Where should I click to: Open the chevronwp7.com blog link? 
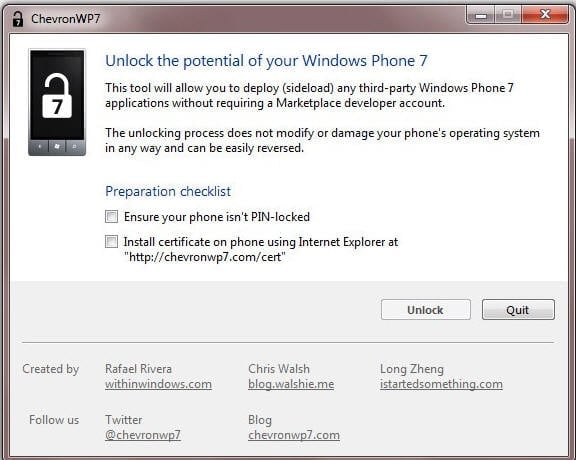click(294, 435)
